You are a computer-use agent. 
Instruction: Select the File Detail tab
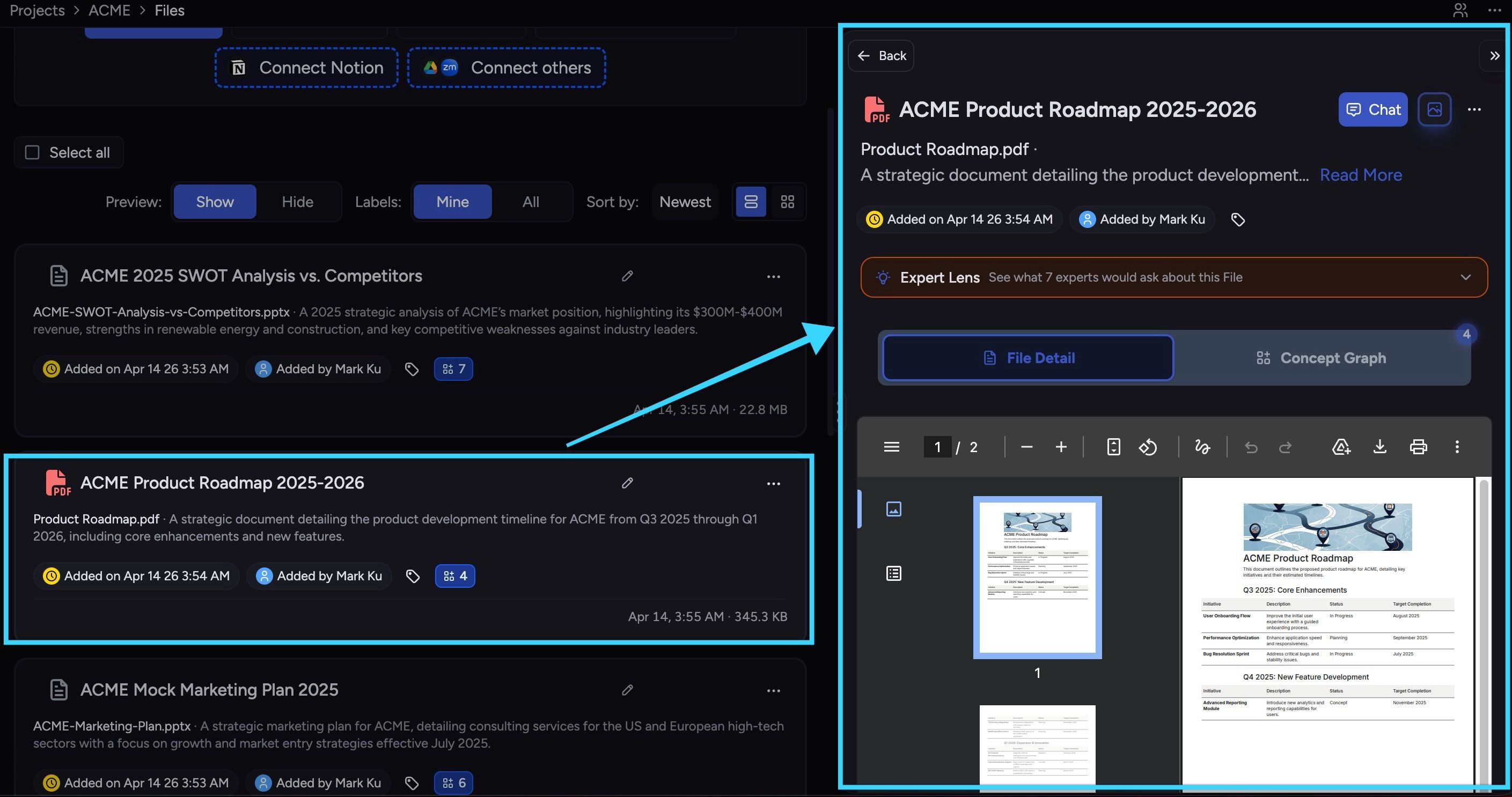point(1029,358)
